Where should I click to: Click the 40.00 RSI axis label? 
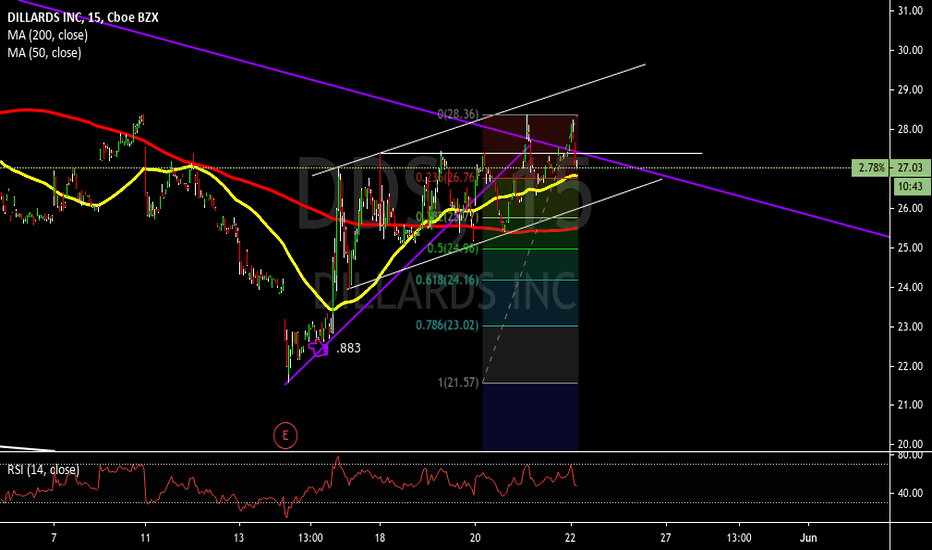[x=910, y=493]
